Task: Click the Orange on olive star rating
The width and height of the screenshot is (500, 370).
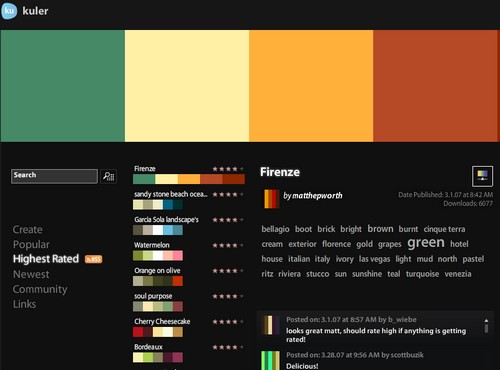Action: 228,271
